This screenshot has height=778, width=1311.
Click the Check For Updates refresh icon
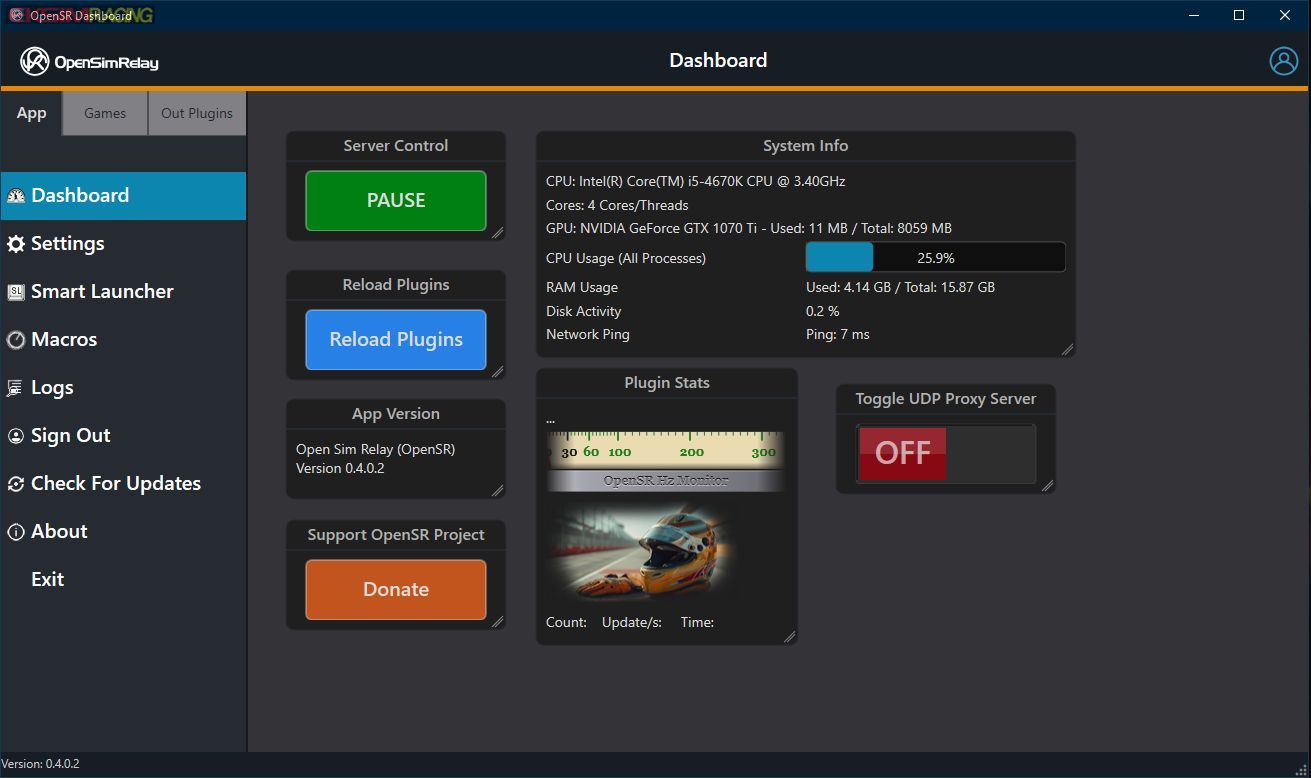click(x=16, y=484)
